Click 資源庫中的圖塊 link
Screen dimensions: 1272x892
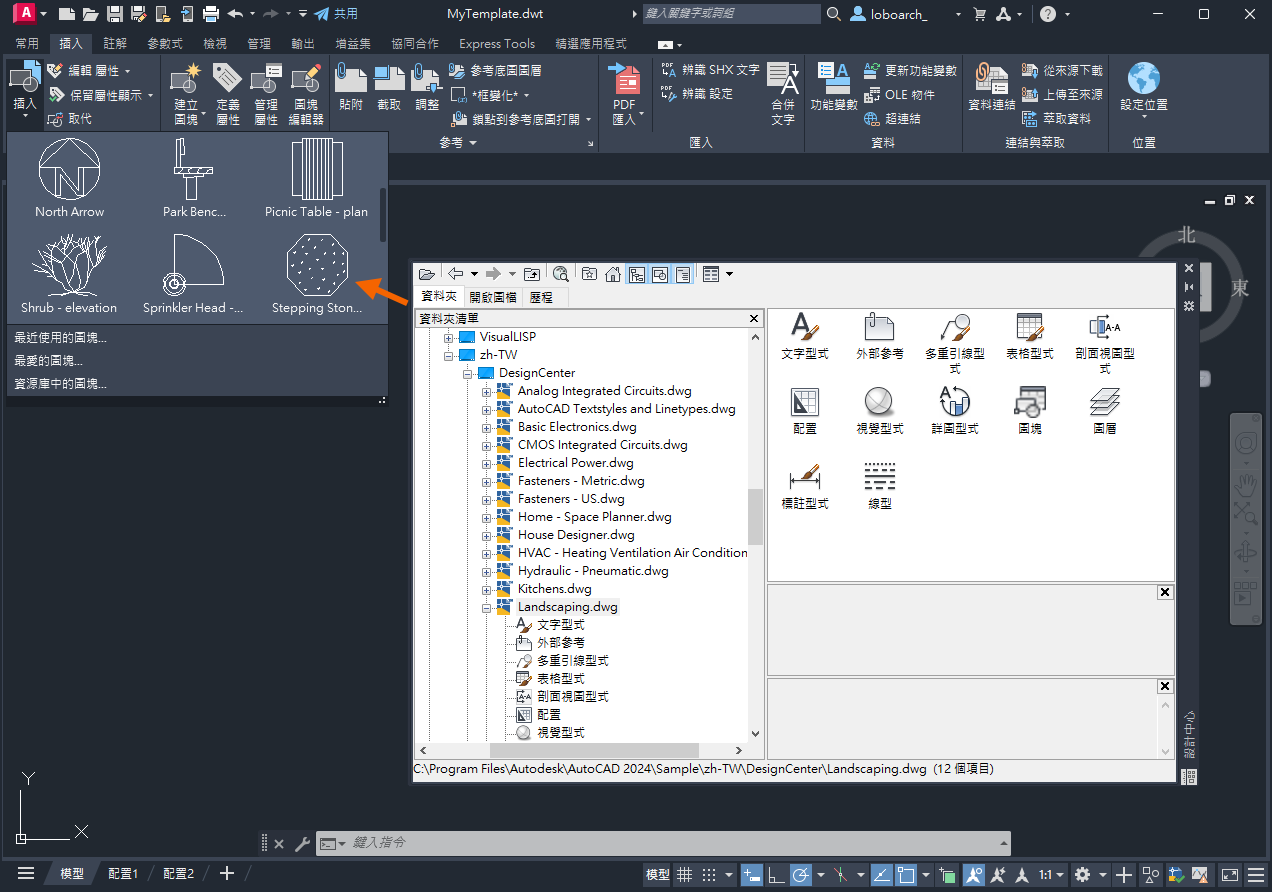click(60, 384)
